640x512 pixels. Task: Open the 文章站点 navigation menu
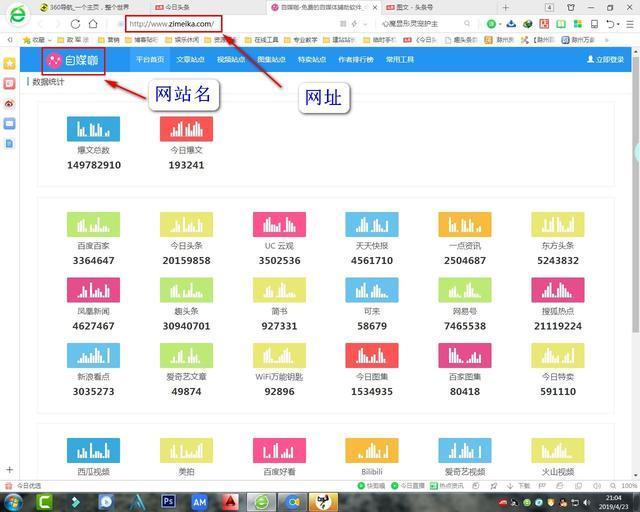coord(190,60)
